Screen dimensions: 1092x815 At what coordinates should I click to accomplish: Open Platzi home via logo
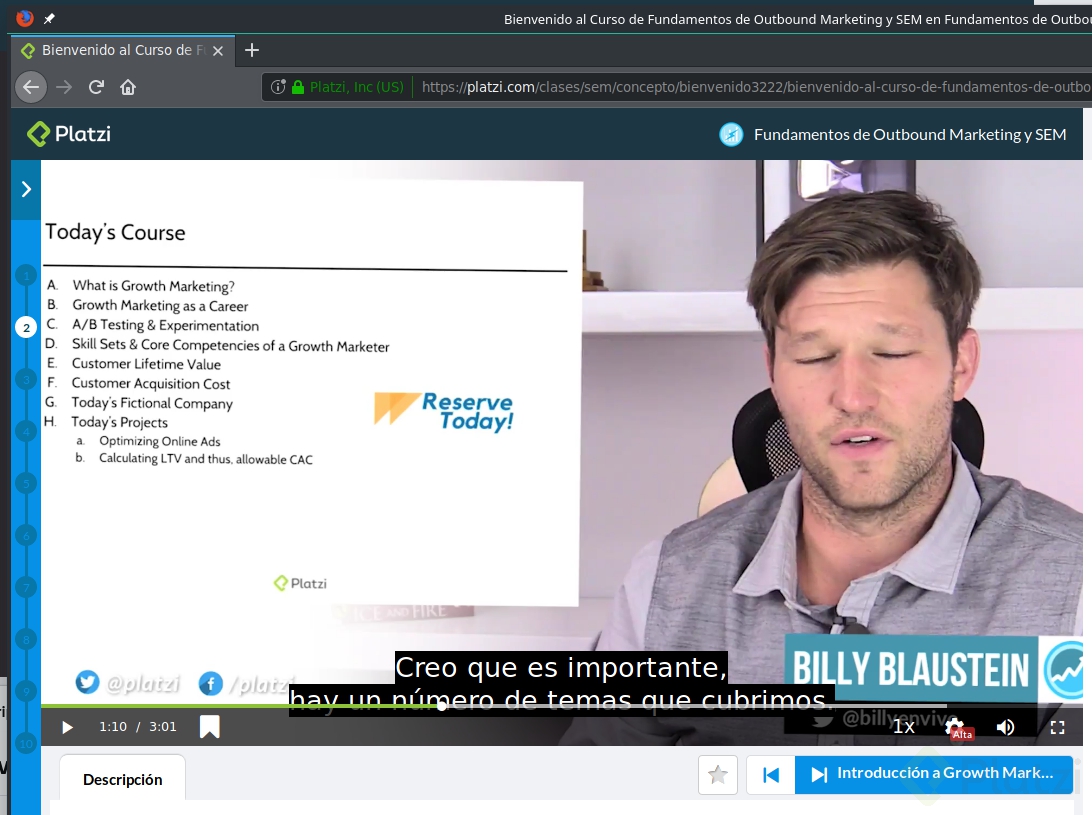[69, 134]
